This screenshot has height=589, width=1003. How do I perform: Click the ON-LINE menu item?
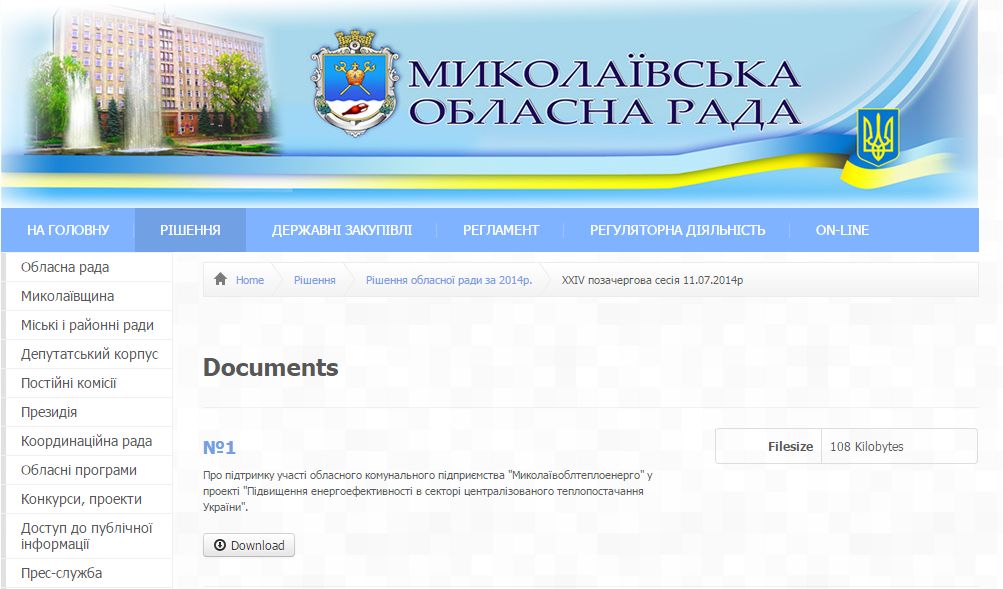(x=841, y=230)
